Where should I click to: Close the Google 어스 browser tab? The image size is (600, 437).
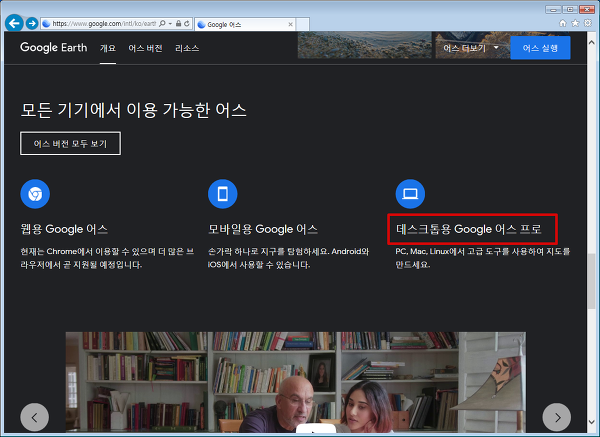290,24
